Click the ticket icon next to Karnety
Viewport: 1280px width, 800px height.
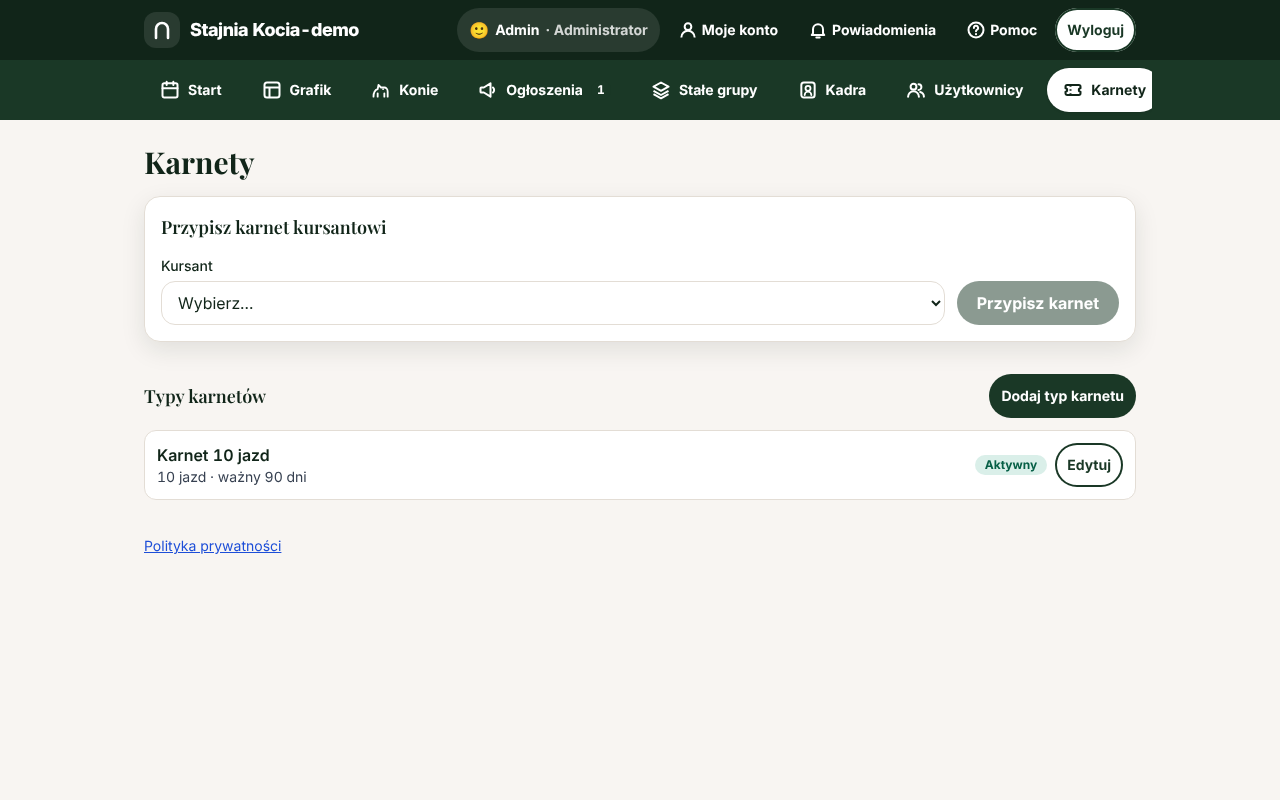[x=1073, y=90]
